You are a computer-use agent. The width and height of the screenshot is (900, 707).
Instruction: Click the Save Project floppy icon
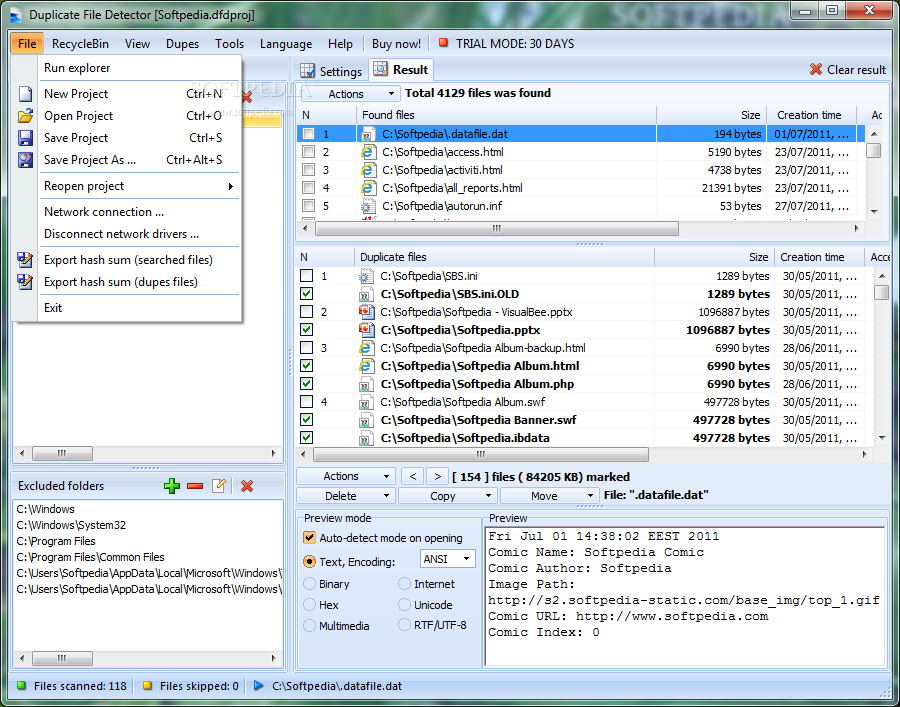pyautogui.click(x=25, y=138)
